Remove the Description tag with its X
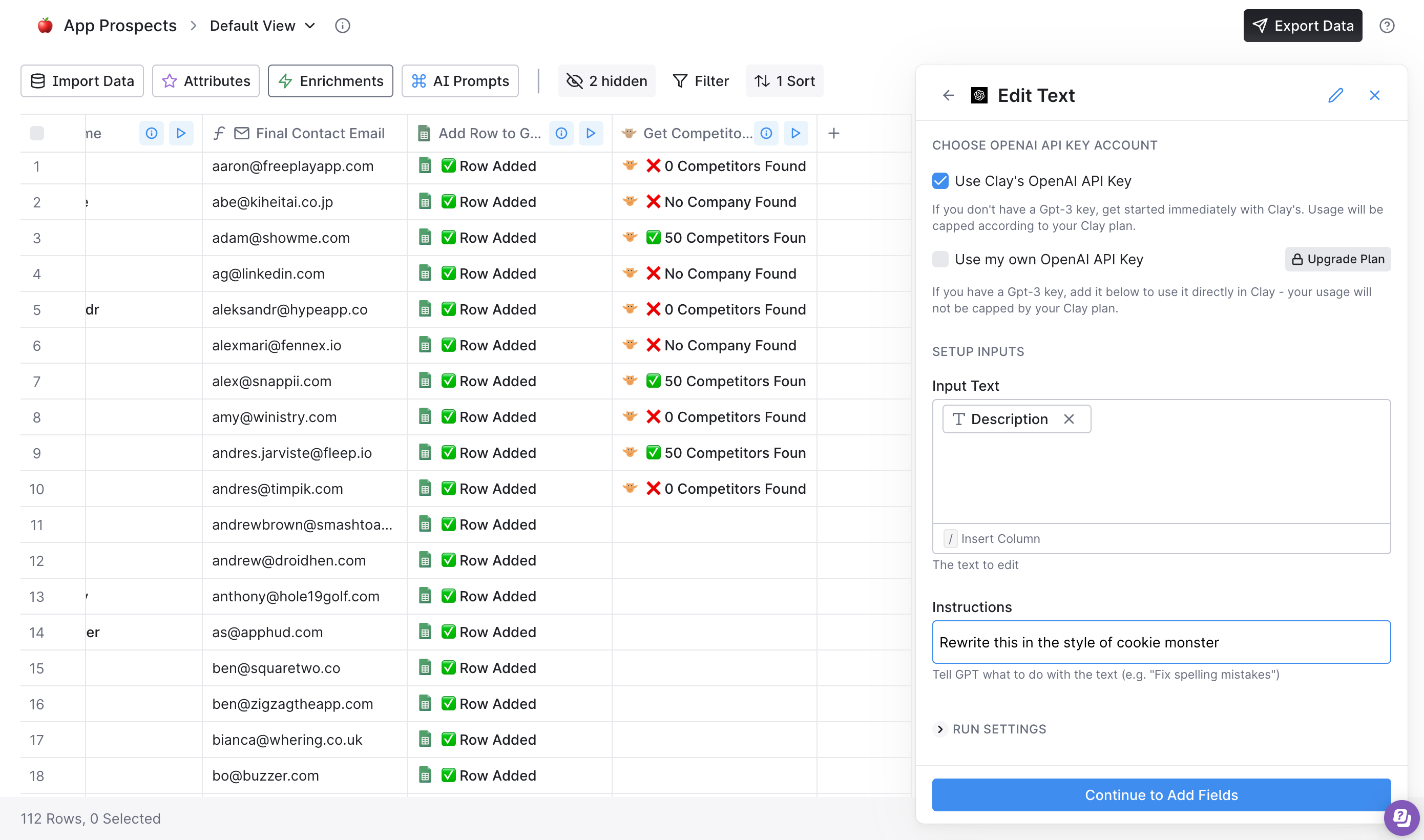The image size is (1424, 840). click(1069, 419)
